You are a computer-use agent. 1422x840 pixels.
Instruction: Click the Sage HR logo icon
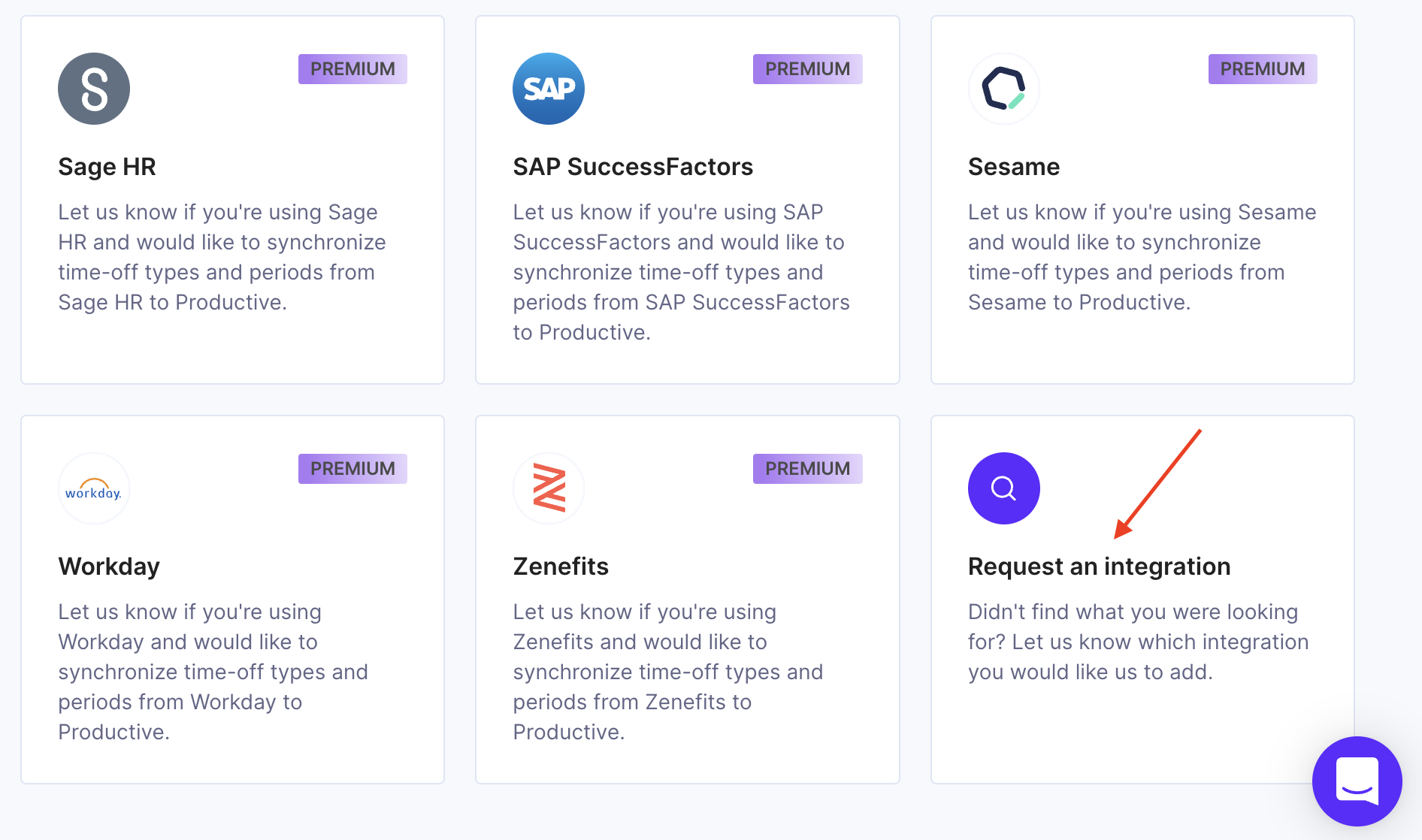[94, 89]
